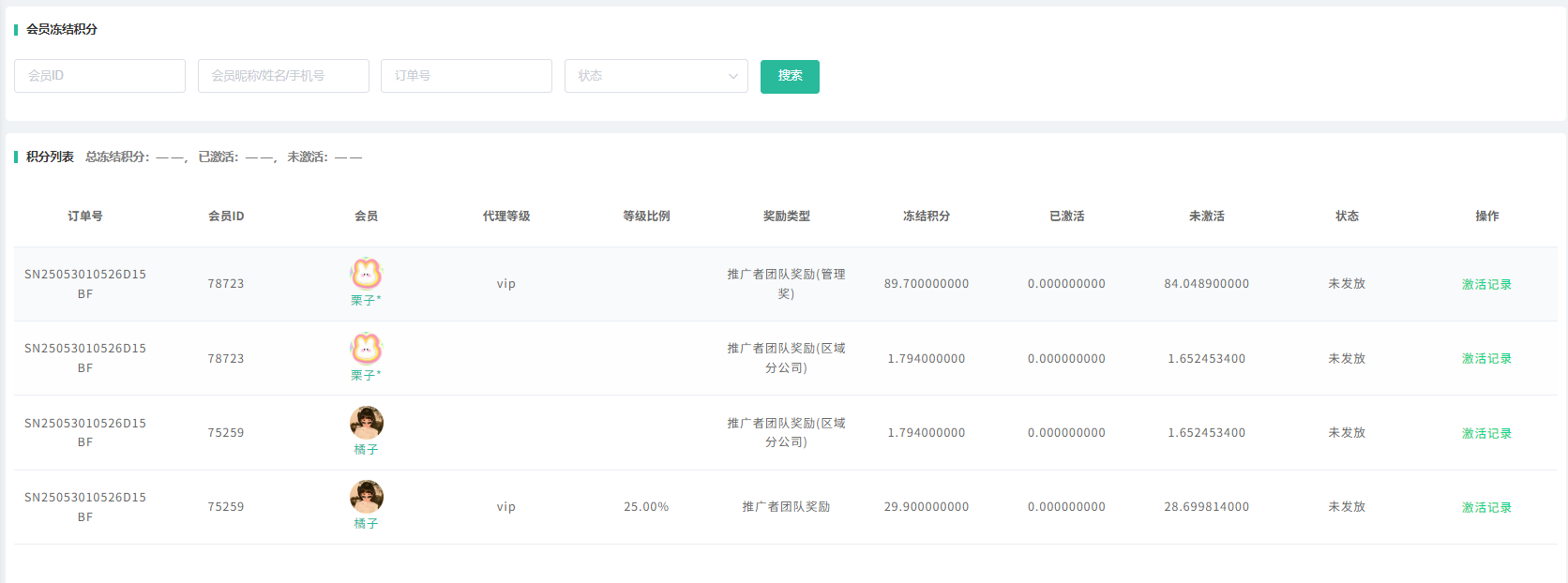The height and width of the screenshot is (583, 1568).
Task: Focus the 会员昵称/姓名/手机号 input box
Action: tap(283, 76)
